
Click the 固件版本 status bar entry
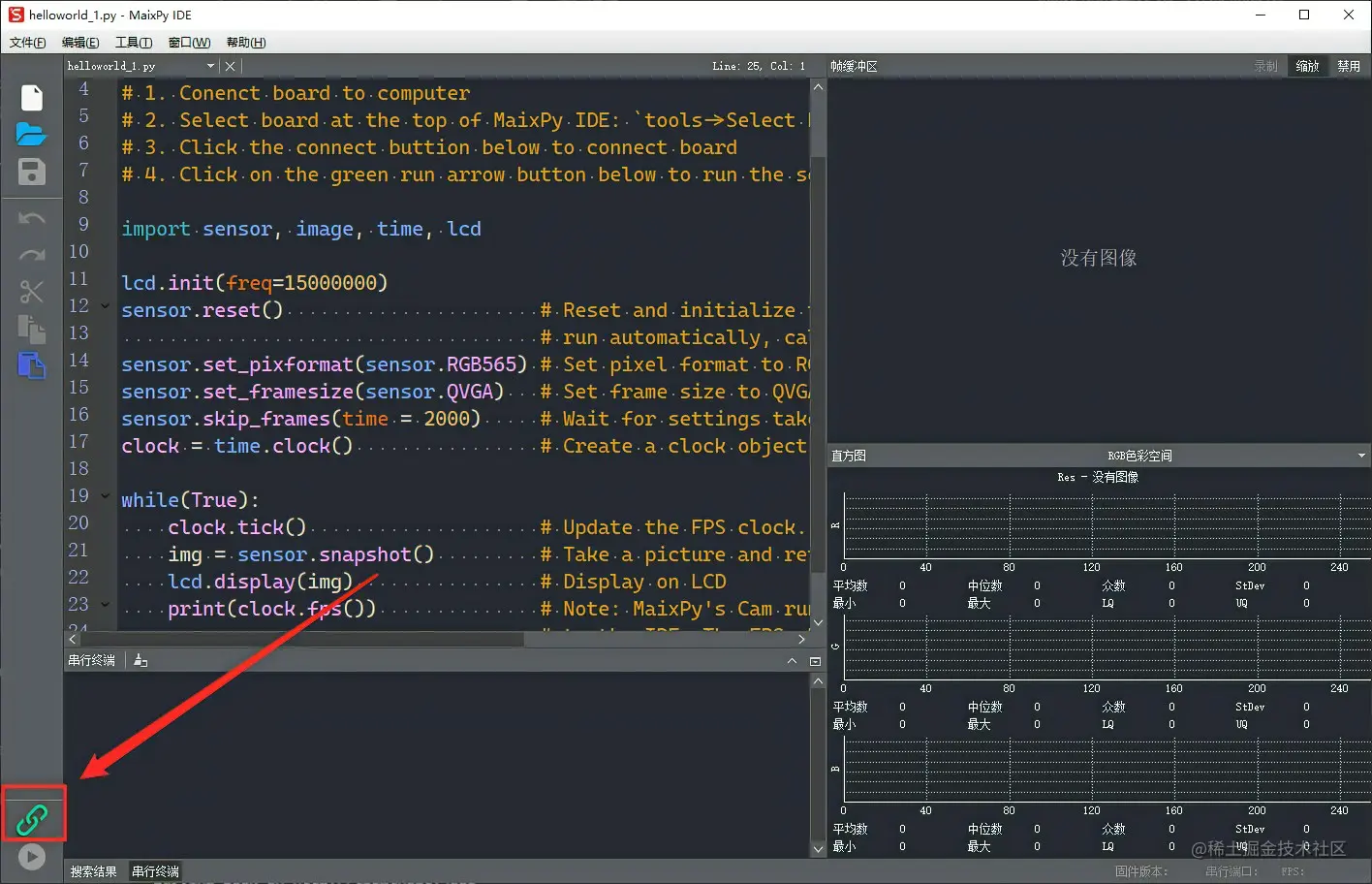click(x=1141, y=871)
